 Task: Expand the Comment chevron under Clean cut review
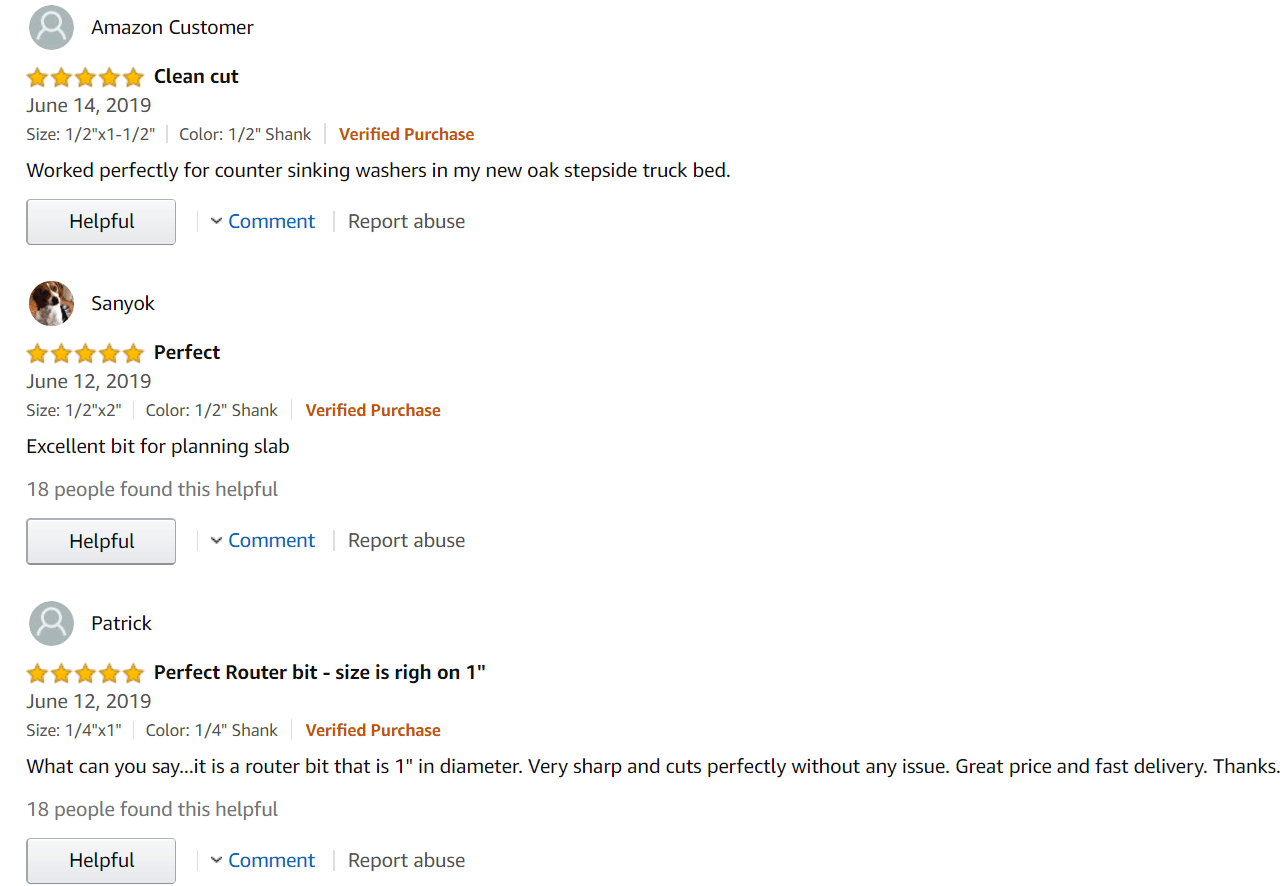[216, 221]
